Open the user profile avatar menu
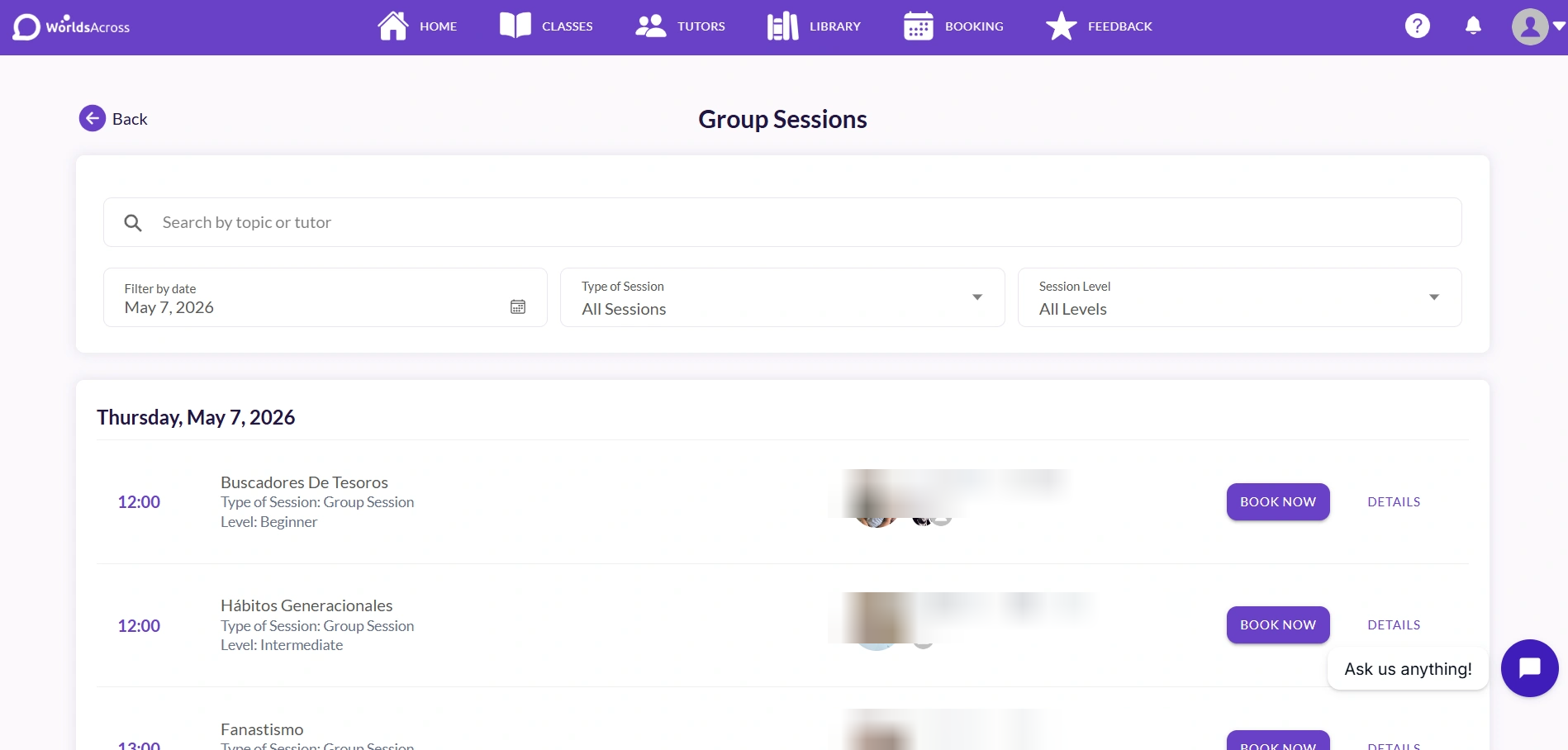 point(1530,26)
